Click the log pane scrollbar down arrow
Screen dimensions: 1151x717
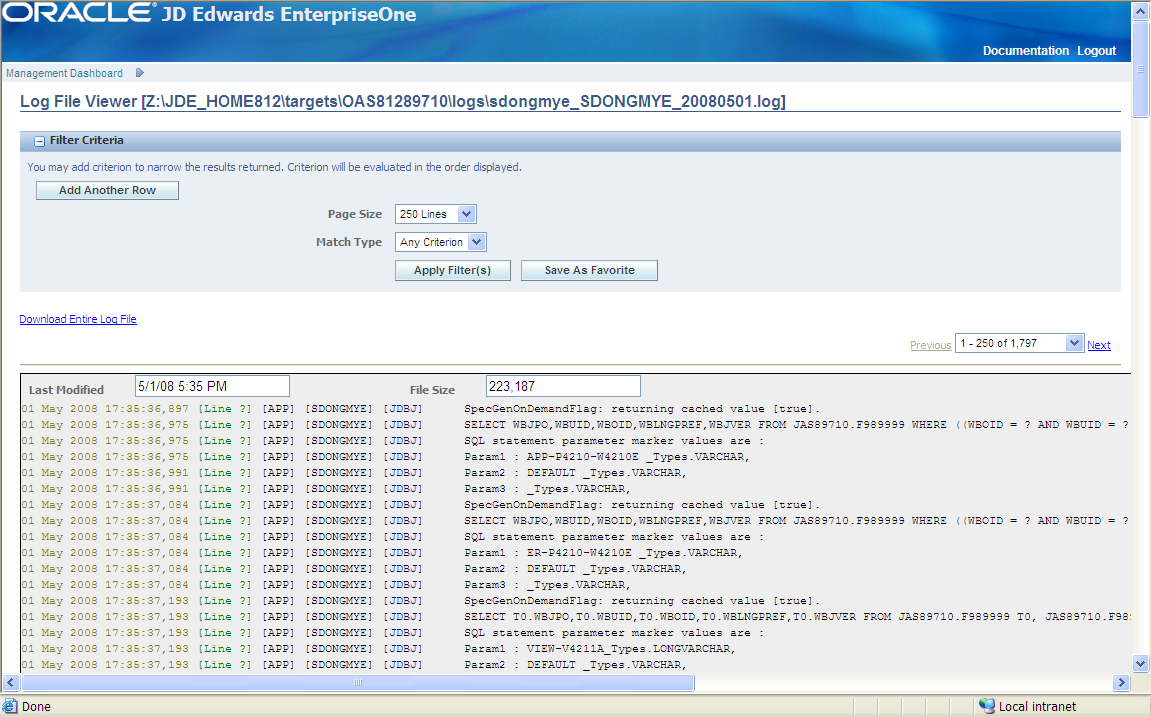click(x=1140, y=663)
